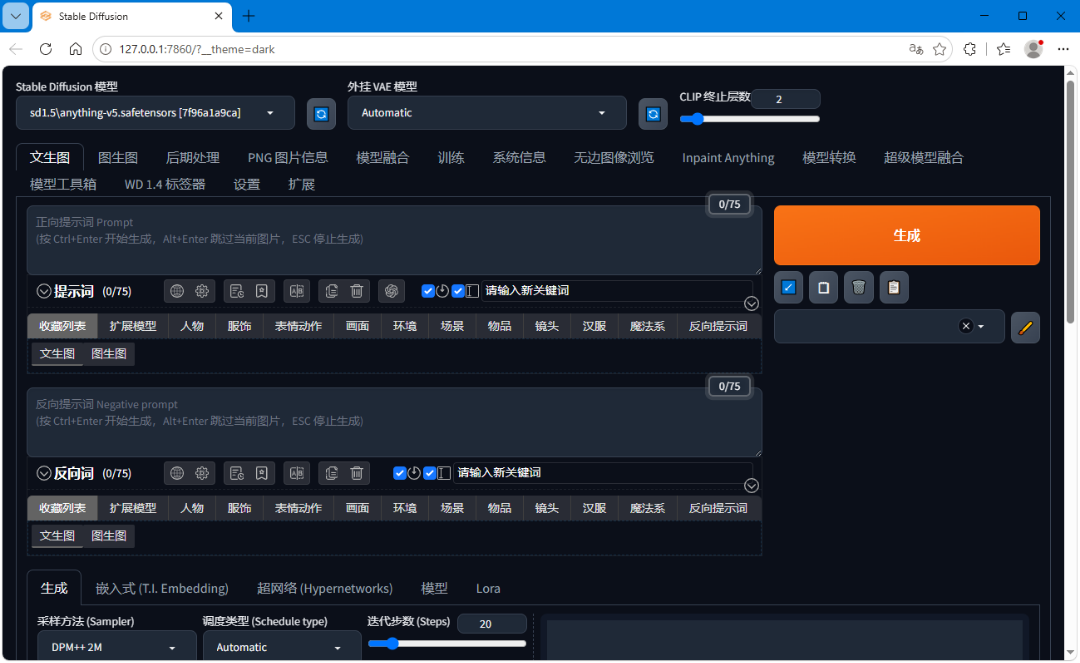
Task: Refresh the Stable Diffusion model list
Action: point(321,114)
